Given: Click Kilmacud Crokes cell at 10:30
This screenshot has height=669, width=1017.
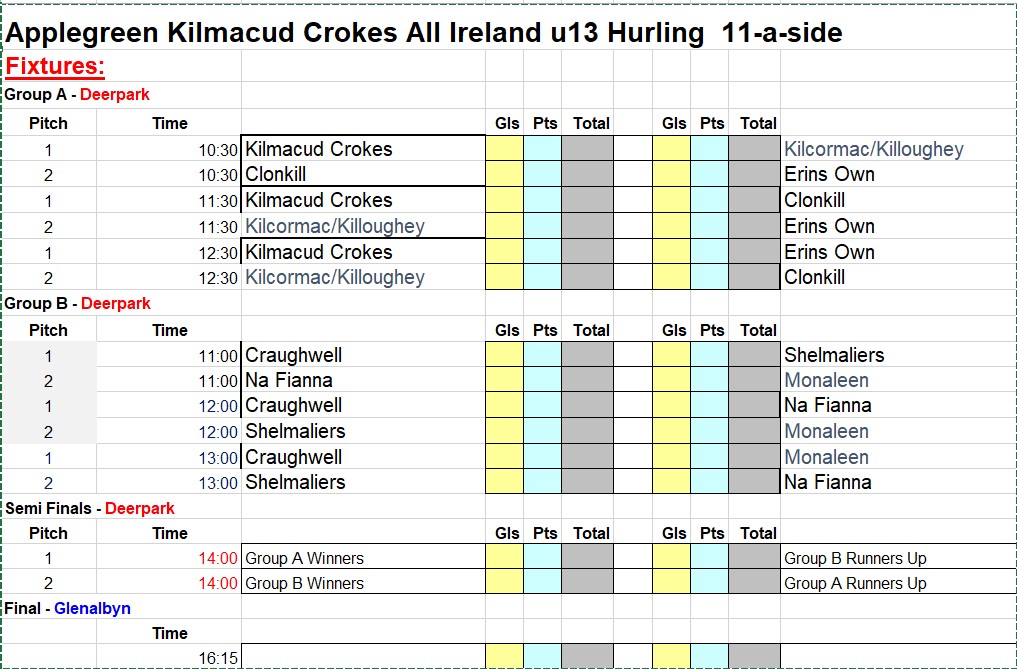Looking at the screenshot, I should 363,149.
